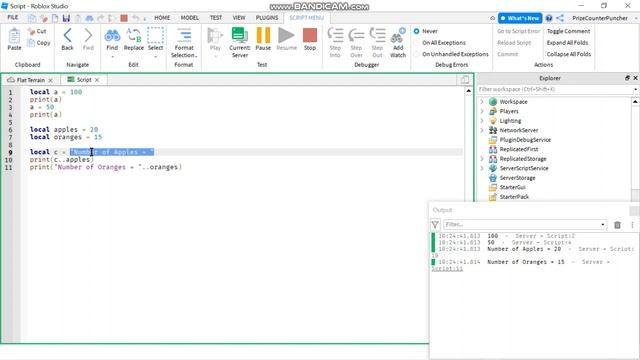Expand the NetworkServer tree node
640x360 pixels.
click(482, 130)
